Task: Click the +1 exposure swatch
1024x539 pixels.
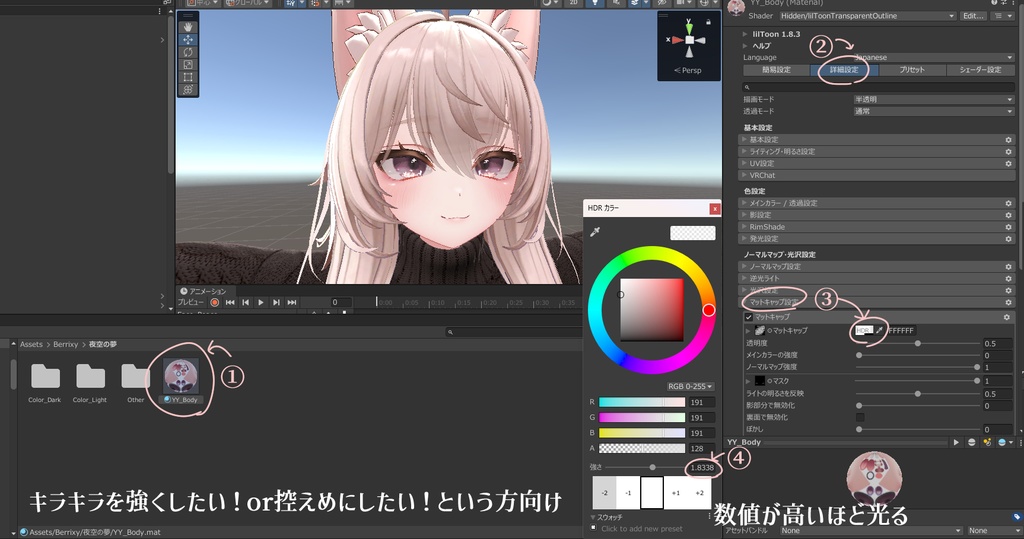Action: [x=676, y=493]
